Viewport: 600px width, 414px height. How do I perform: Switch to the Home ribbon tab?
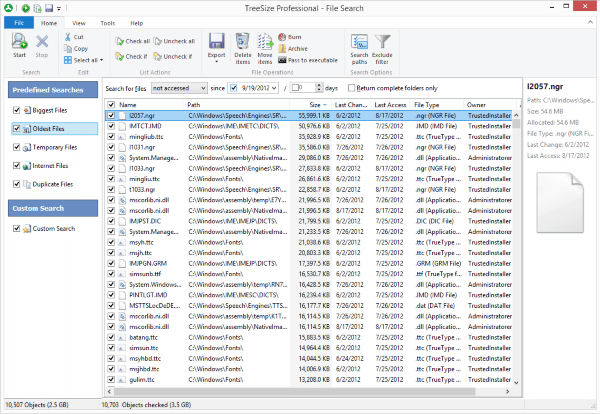click(49, 23)
